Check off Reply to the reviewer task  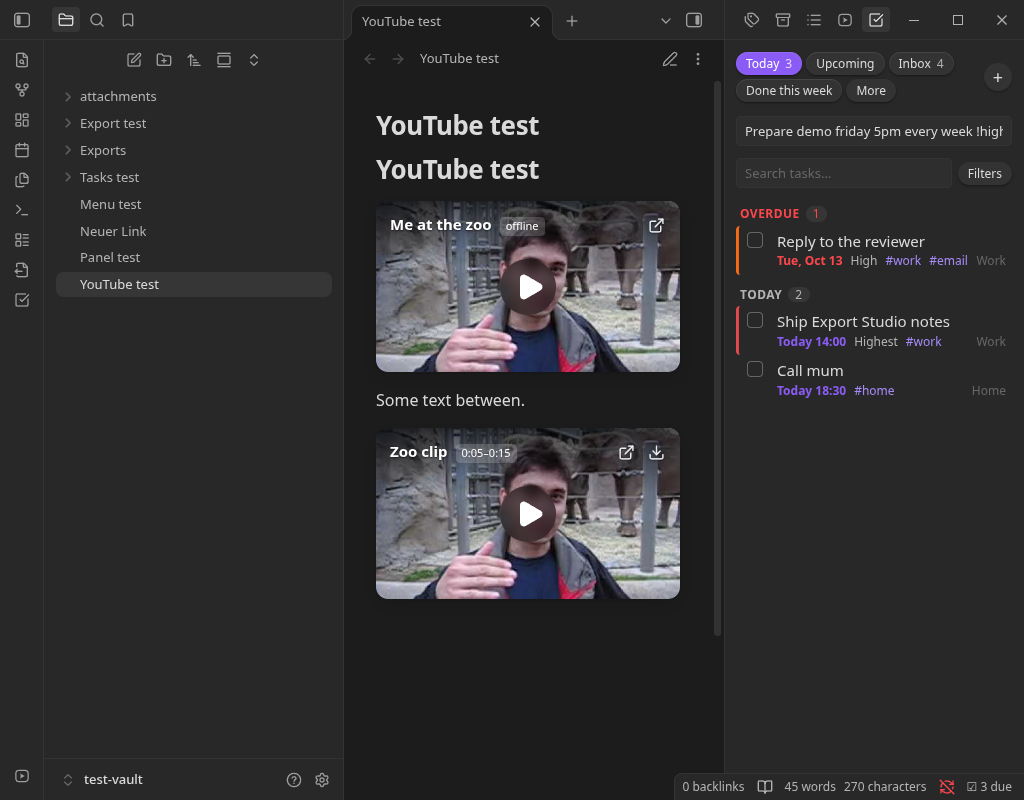755,240
